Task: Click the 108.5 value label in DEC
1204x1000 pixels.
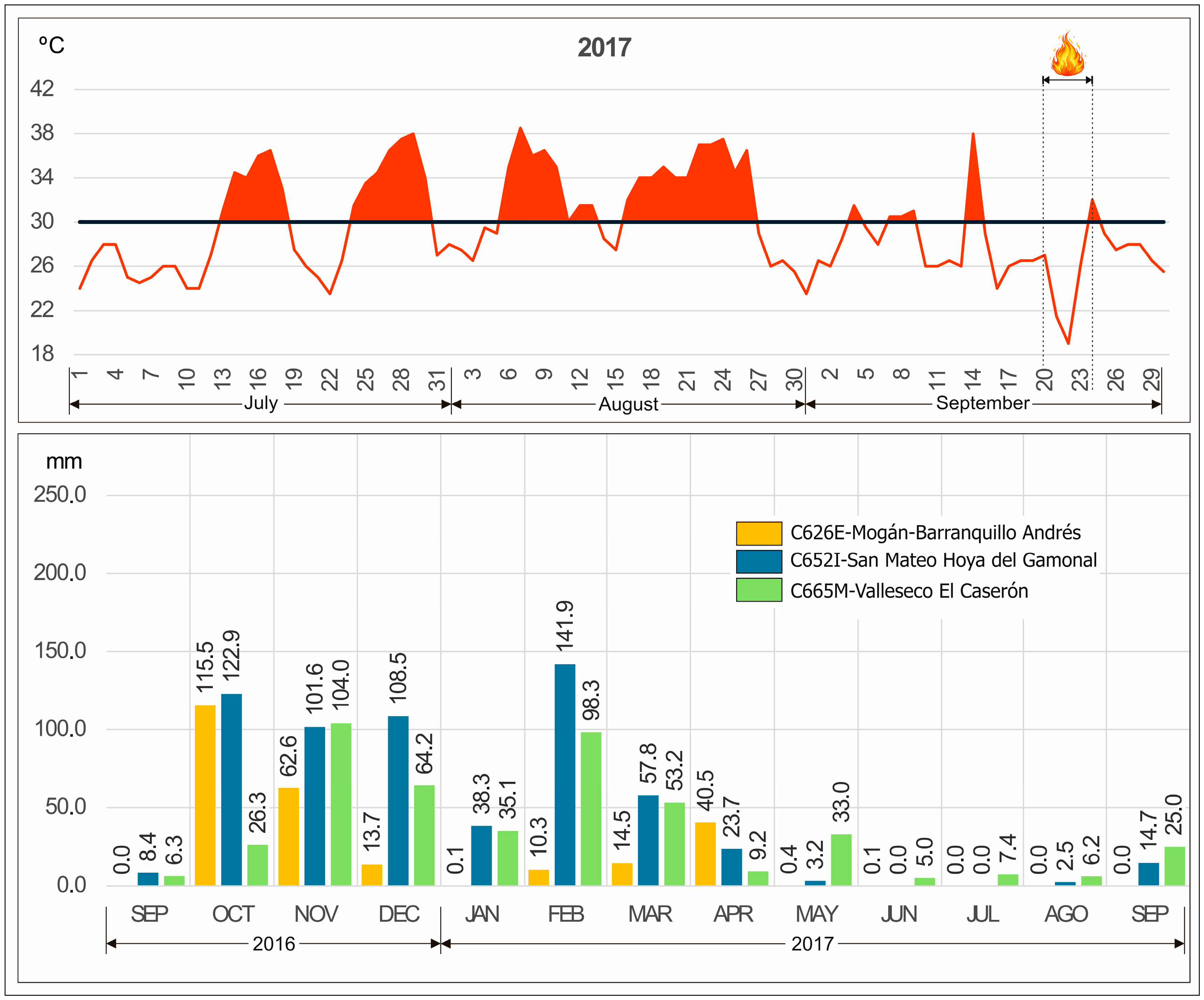Action: coord(398,678)
